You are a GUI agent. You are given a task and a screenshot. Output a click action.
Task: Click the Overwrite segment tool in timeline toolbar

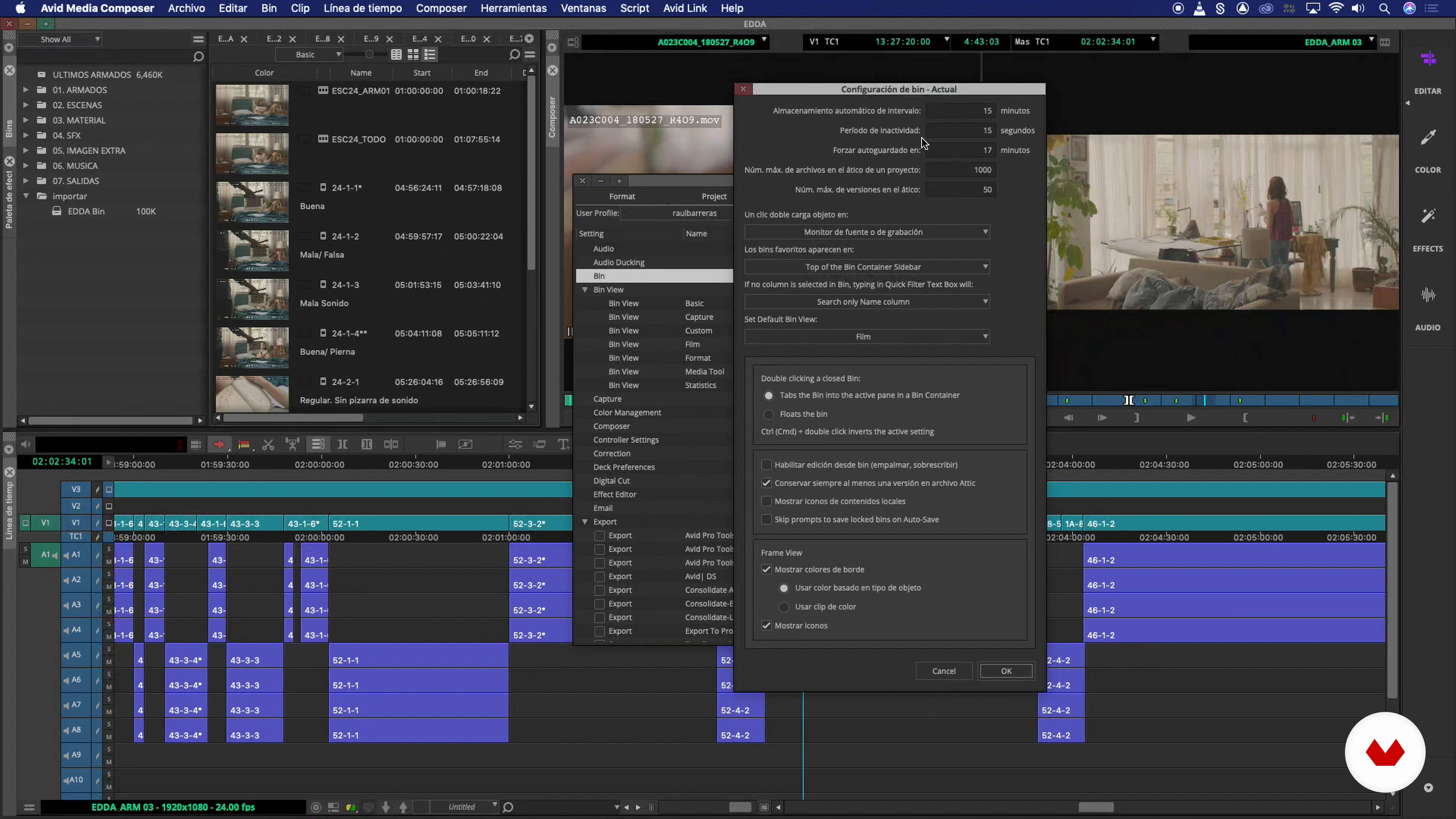tap(244, 445)
